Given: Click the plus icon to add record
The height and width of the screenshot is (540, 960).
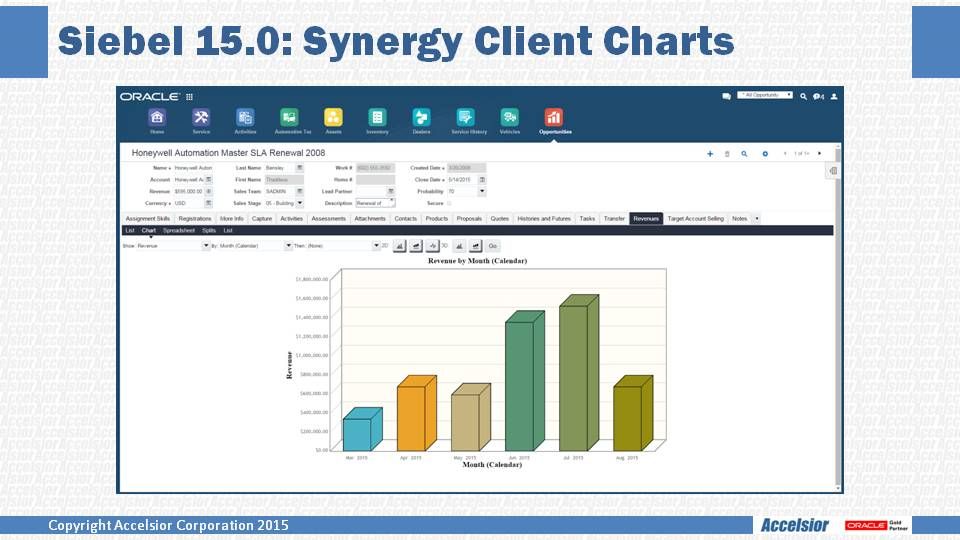Looking at the screenshot, I should 710,154.
